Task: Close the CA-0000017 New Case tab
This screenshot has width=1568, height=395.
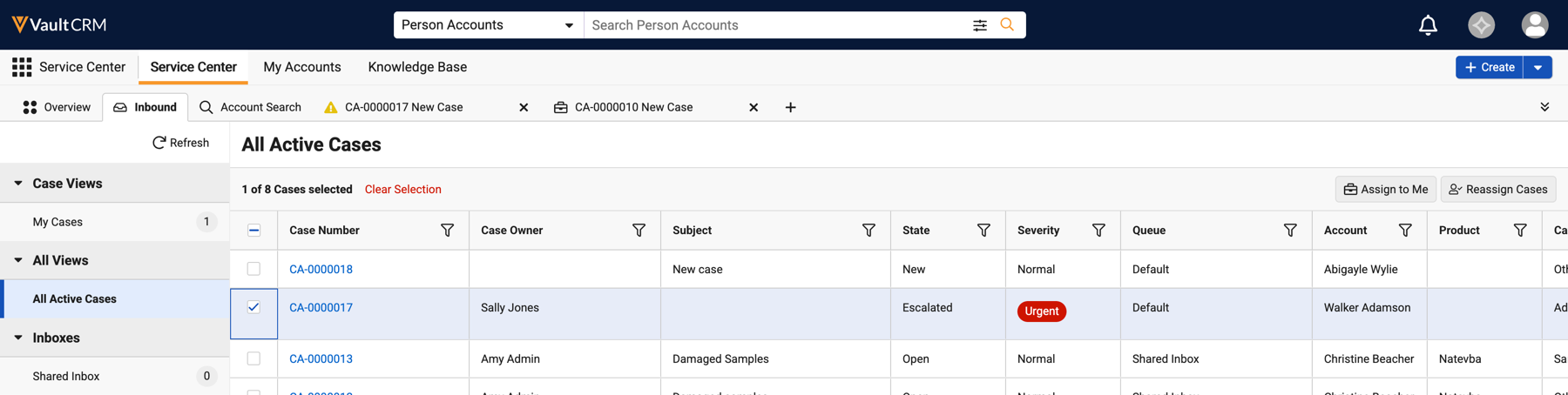Action: click(524, 107)
